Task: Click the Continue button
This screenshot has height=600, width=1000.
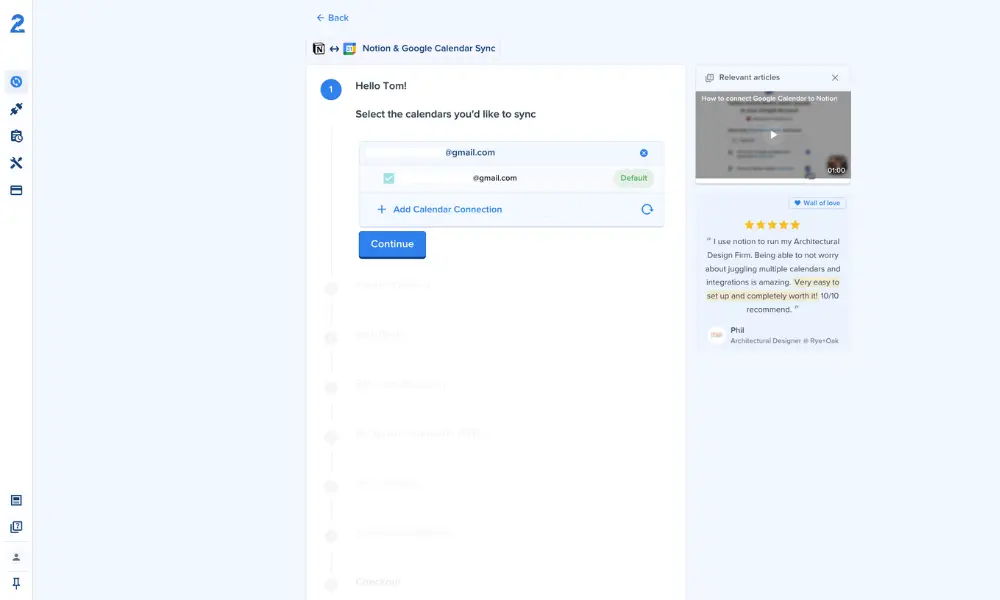Action: 392,244
